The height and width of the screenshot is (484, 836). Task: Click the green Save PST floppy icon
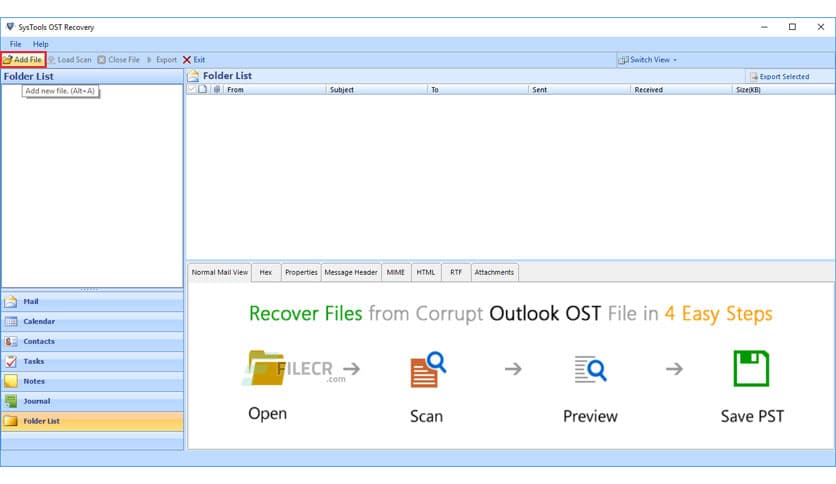tap(751, 368)
